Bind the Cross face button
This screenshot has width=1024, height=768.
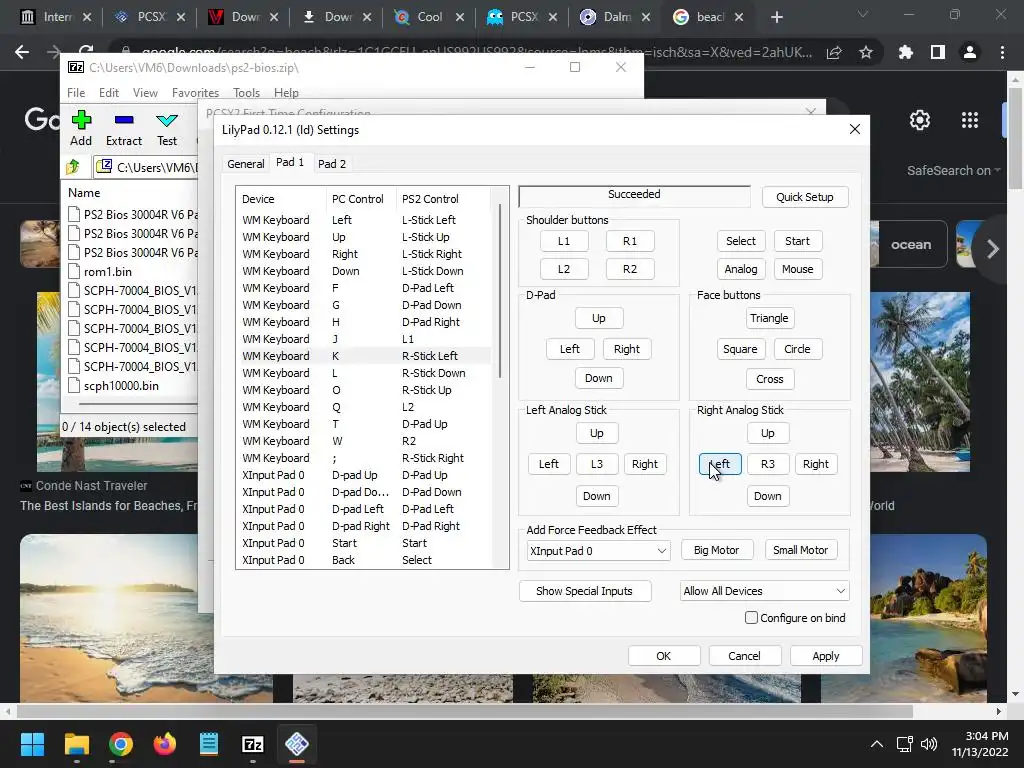(769, 379)
